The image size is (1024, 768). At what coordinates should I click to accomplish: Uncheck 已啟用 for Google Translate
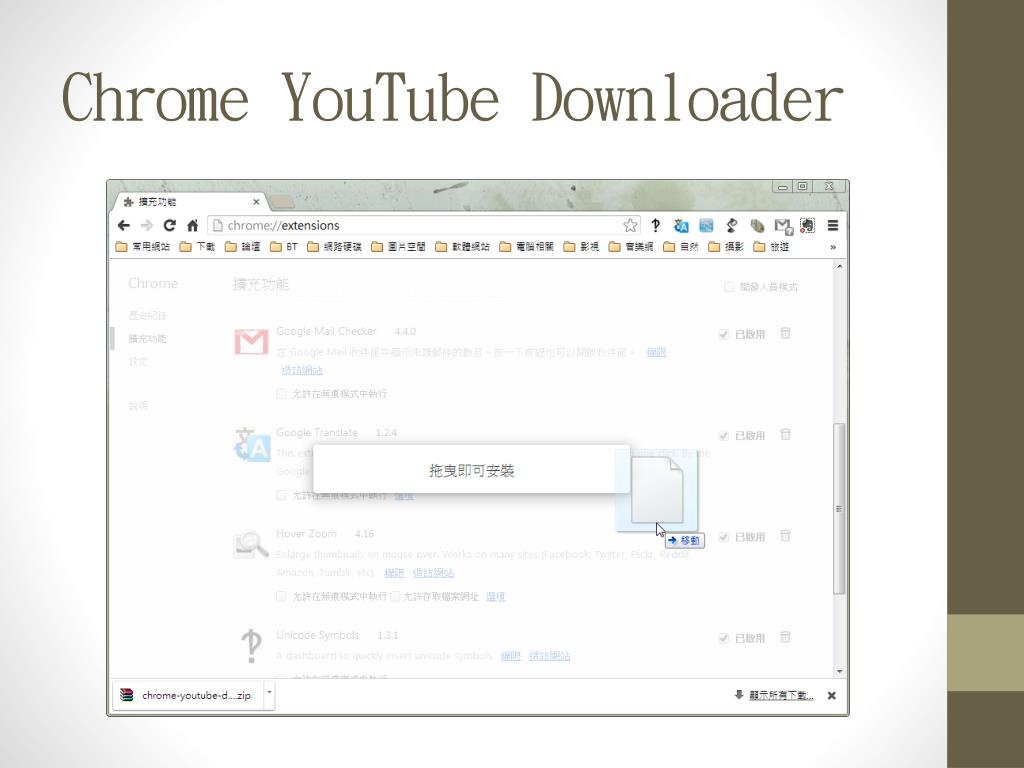click(724, 436)
